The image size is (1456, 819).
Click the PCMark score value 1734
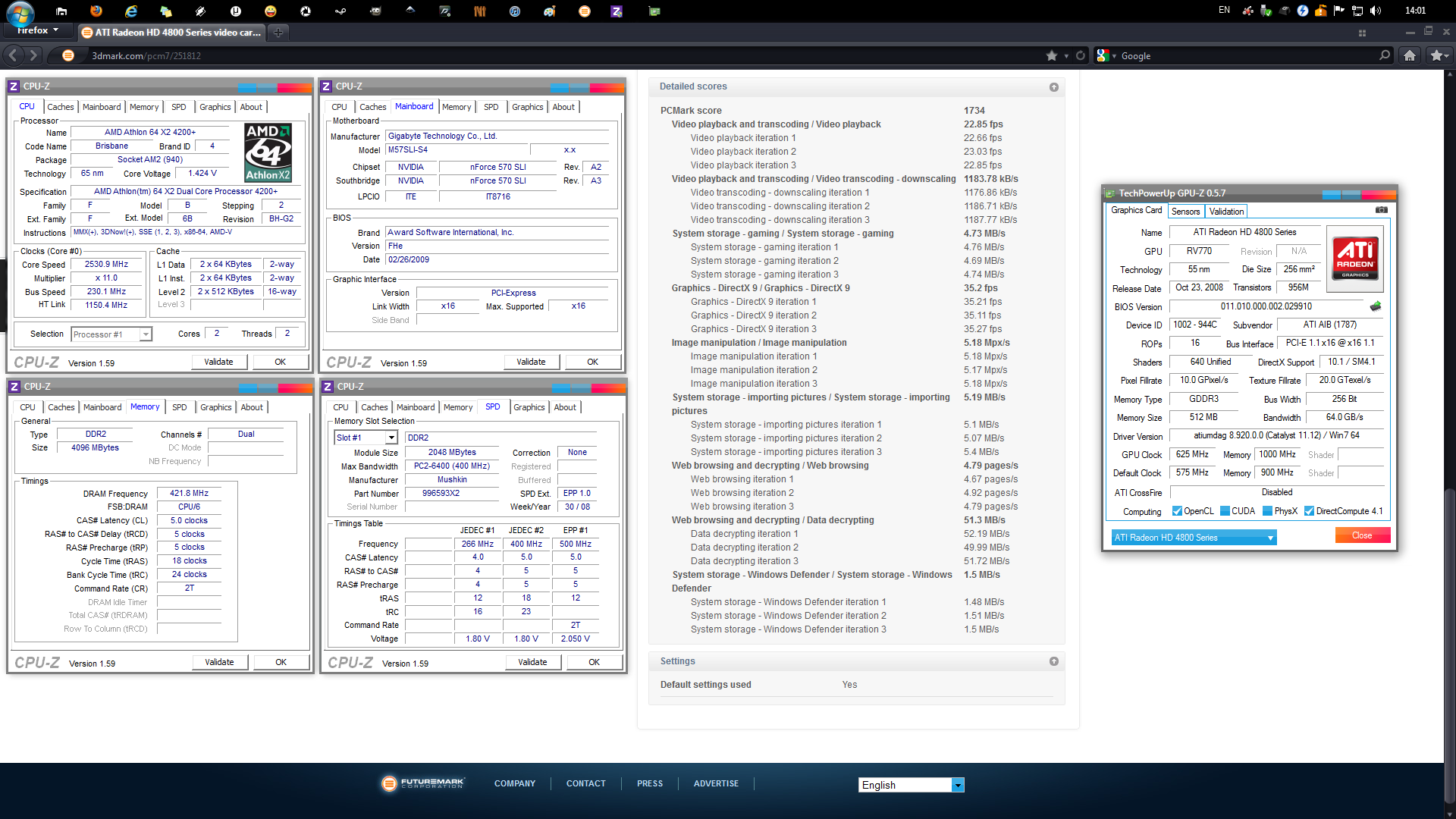pyautogui.click(x=974, y=111)
